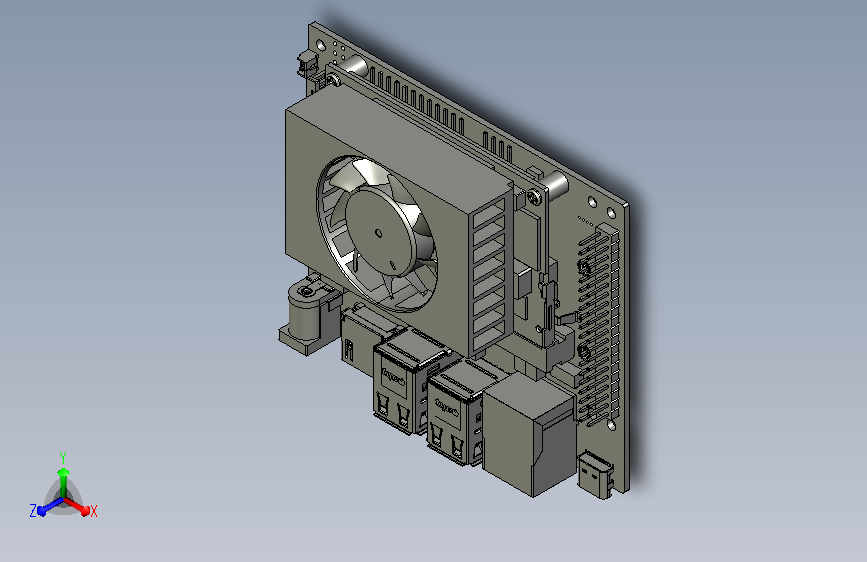Select the cooling fan hub on the model
The image size is (867, 562).
coord(380,232)
